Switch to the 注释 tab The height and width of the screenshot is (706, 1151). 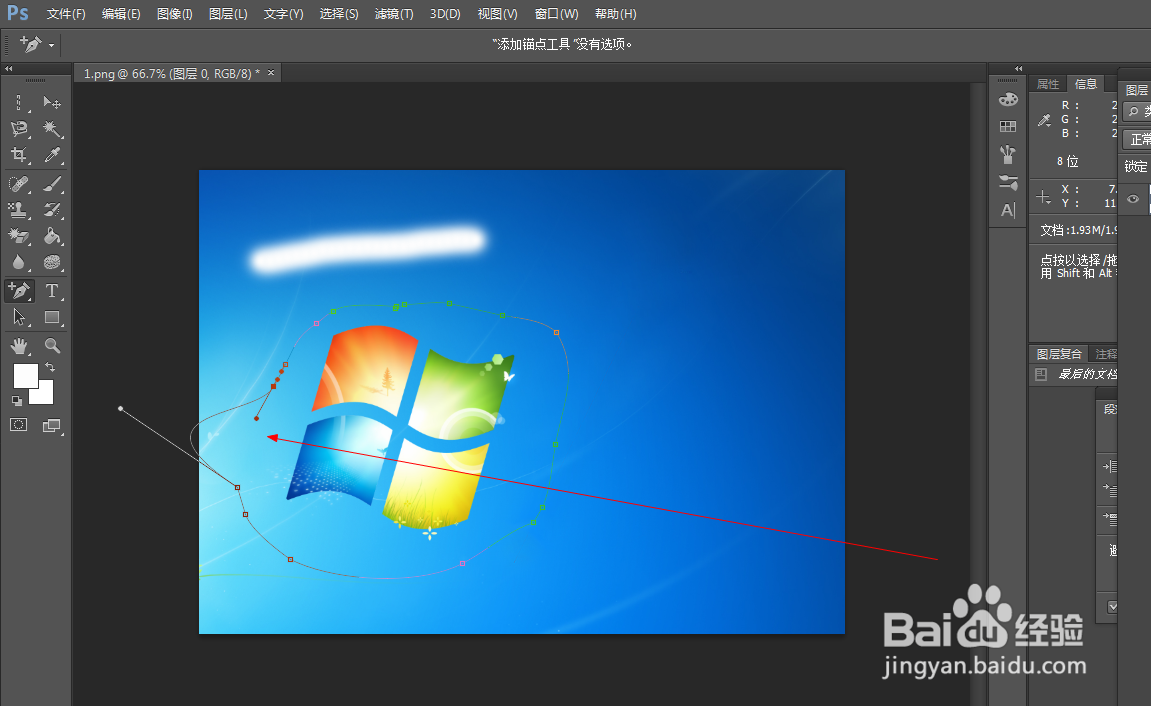pyautogui.click(x=1105, y=354)
